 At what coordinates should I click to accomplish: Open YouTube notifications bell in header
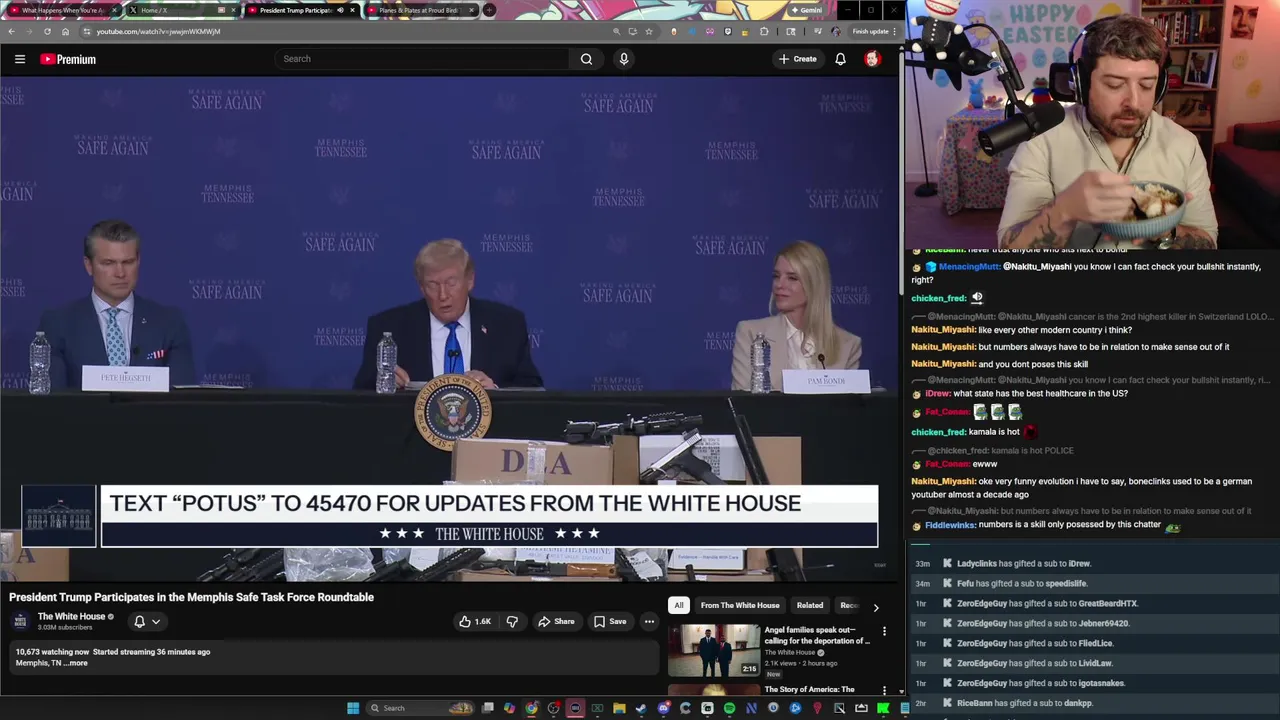click(x=840, y=59)
